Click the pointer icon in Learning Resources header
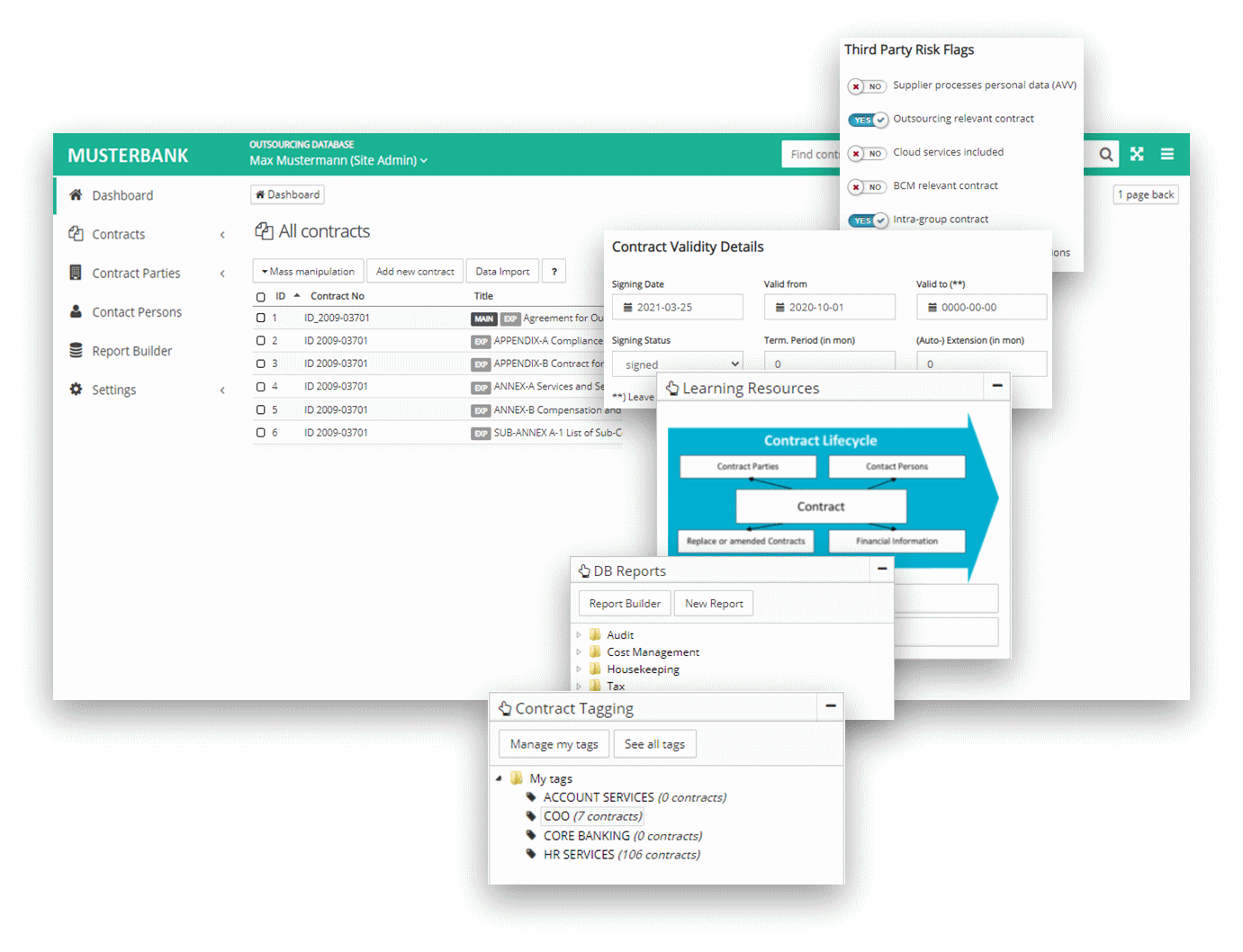 point(672,388)
